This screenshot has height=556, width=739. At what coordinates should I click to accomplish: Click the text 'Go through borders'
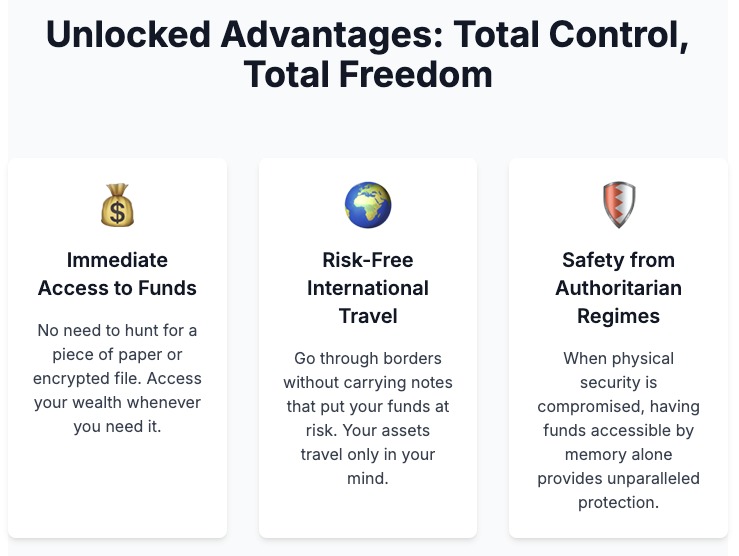[x=368, y=358]
